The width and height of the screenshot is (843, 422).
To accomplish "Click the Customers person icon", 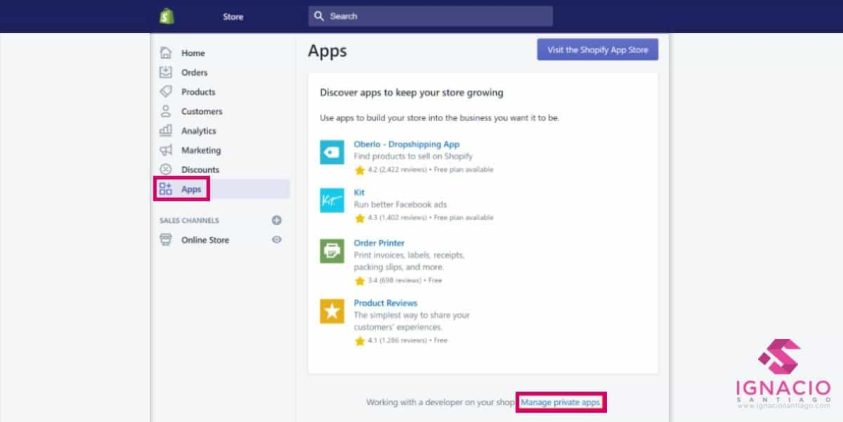I will (x=166, y=111).
